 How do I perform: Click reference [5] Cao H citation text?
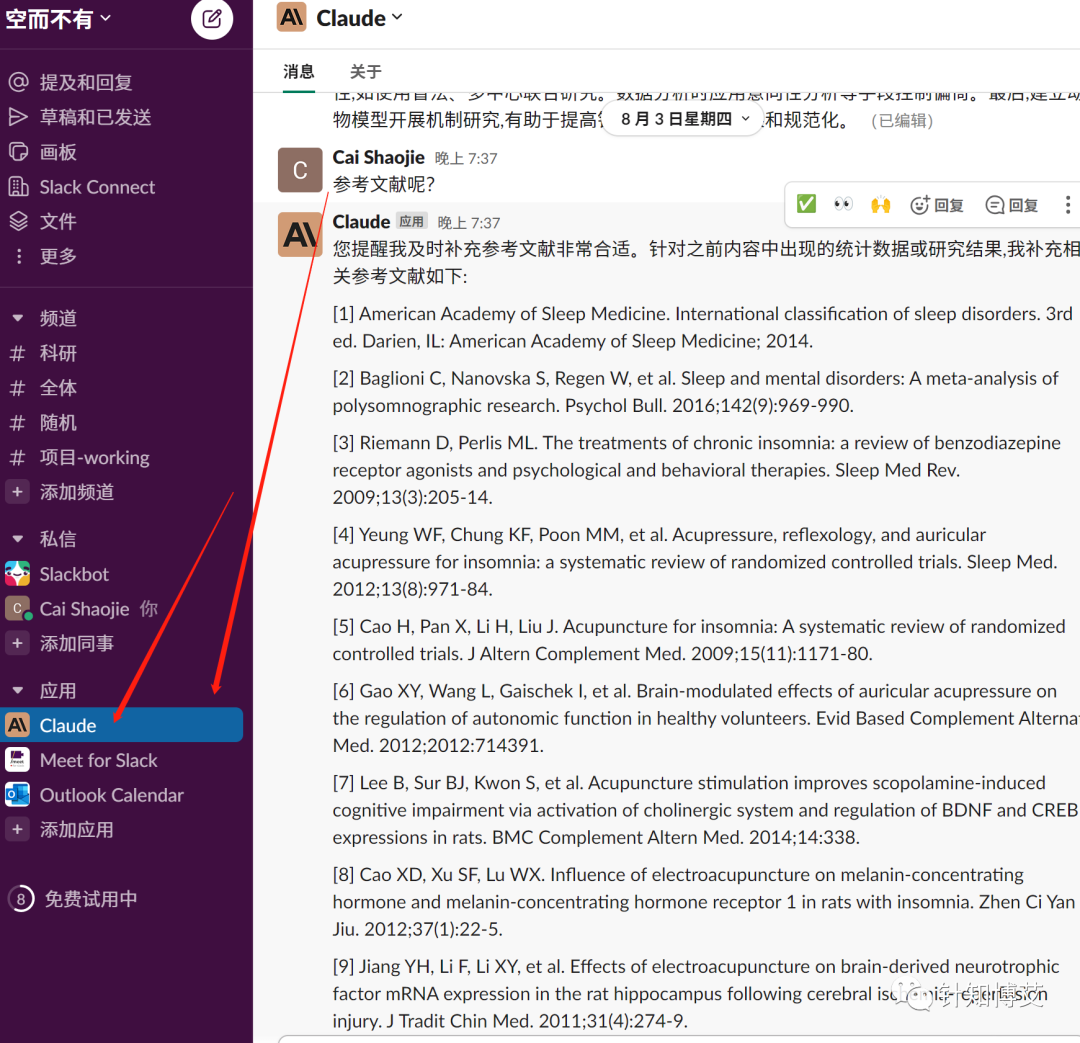tap(698, 640)
